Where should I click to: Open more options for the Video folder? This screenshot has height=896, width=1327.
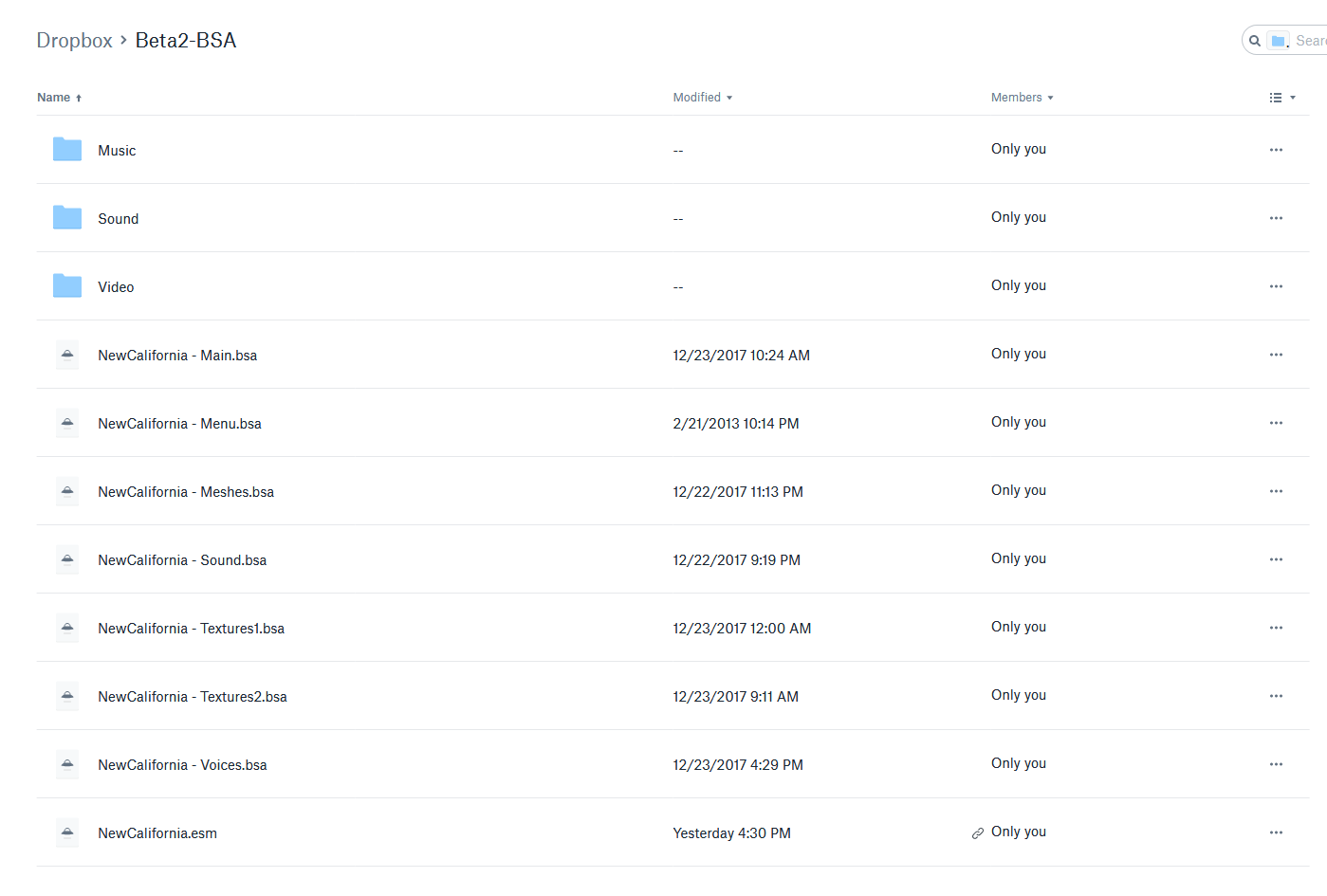(1276, 286)
